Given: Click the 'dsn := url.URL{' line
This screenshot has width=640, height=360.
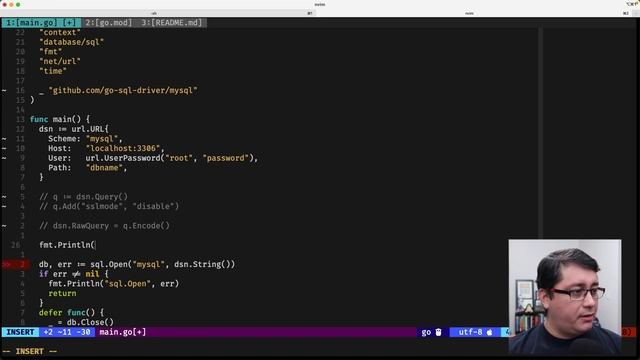Looking at the screenshot, I should pyautogui.click(x=74, y=129).
